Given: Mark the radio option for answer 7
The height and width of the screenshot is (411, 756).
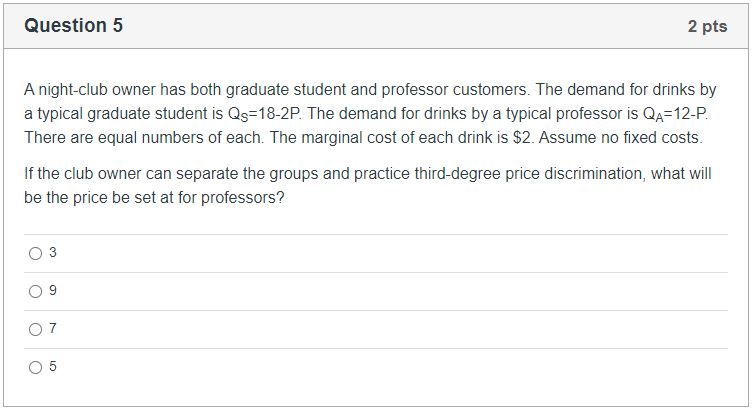Looking at the screenshot, I should 35,329.
